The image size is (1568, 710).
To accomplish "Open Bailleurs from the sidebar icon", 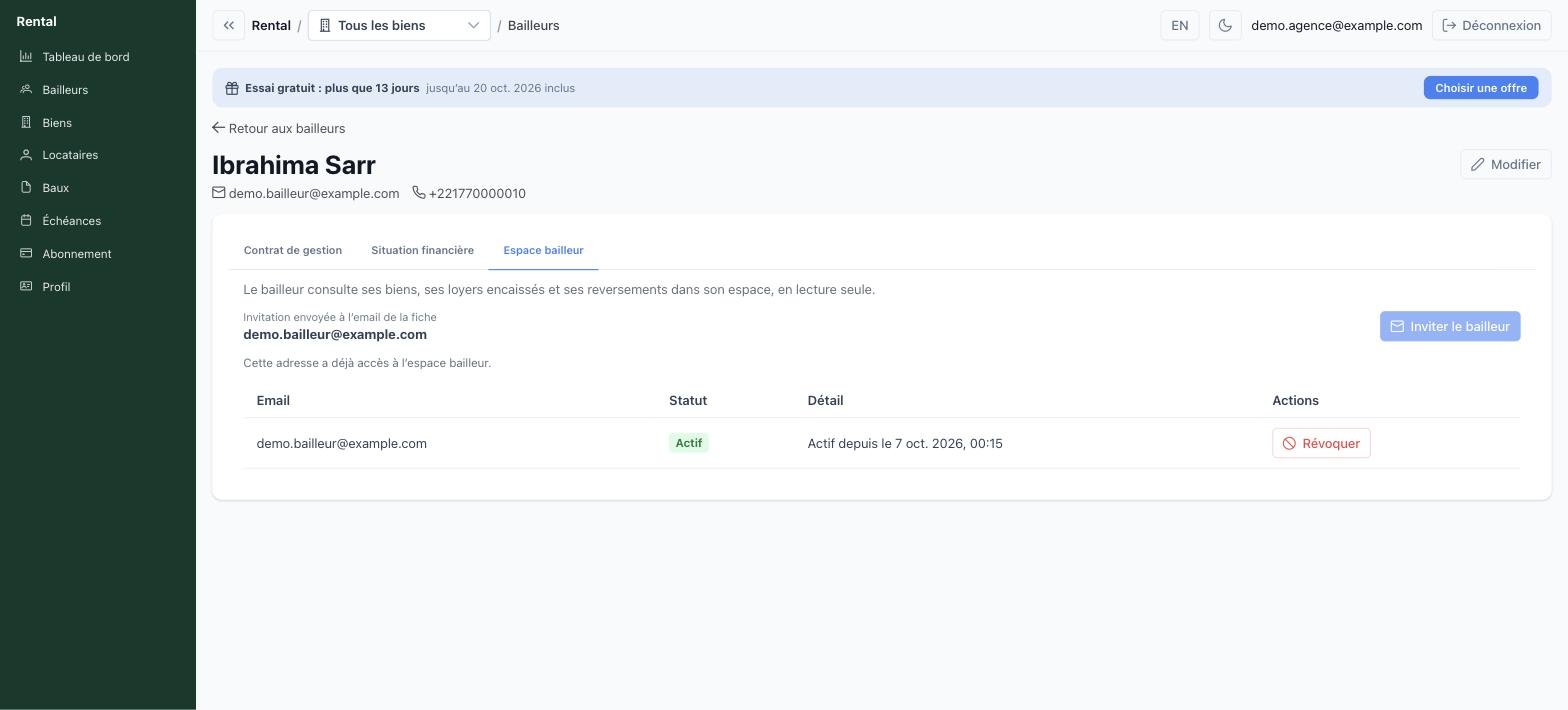I will (x=26, y=90).
